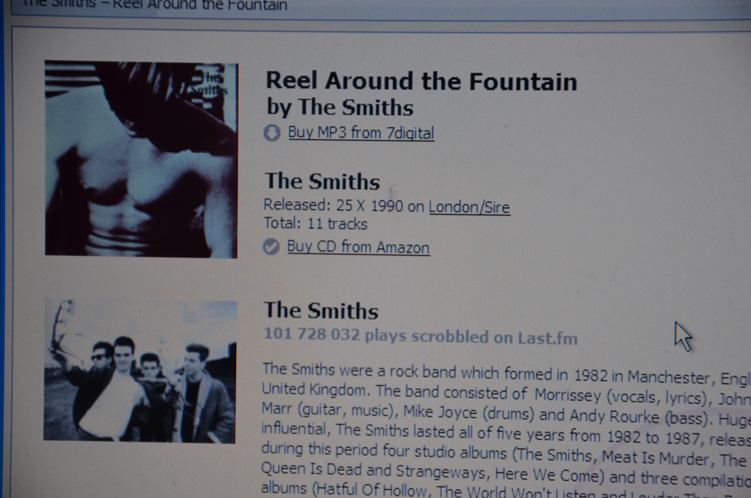Click The Smiths logo on album cover
The height and width of the screenshot is (498, 751).
click(209, 85)
